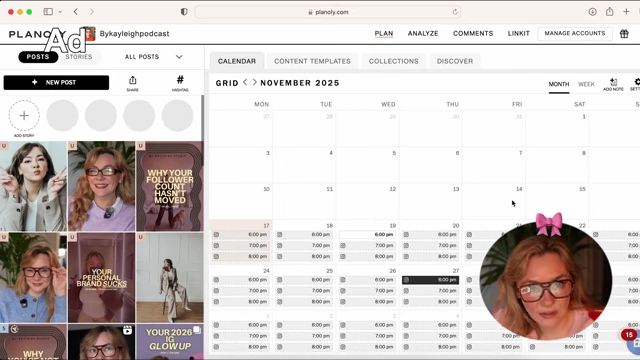Click the Bykayleighpodcast account name
The width and height of the screenshot is (640, 360).
[134, 34]
